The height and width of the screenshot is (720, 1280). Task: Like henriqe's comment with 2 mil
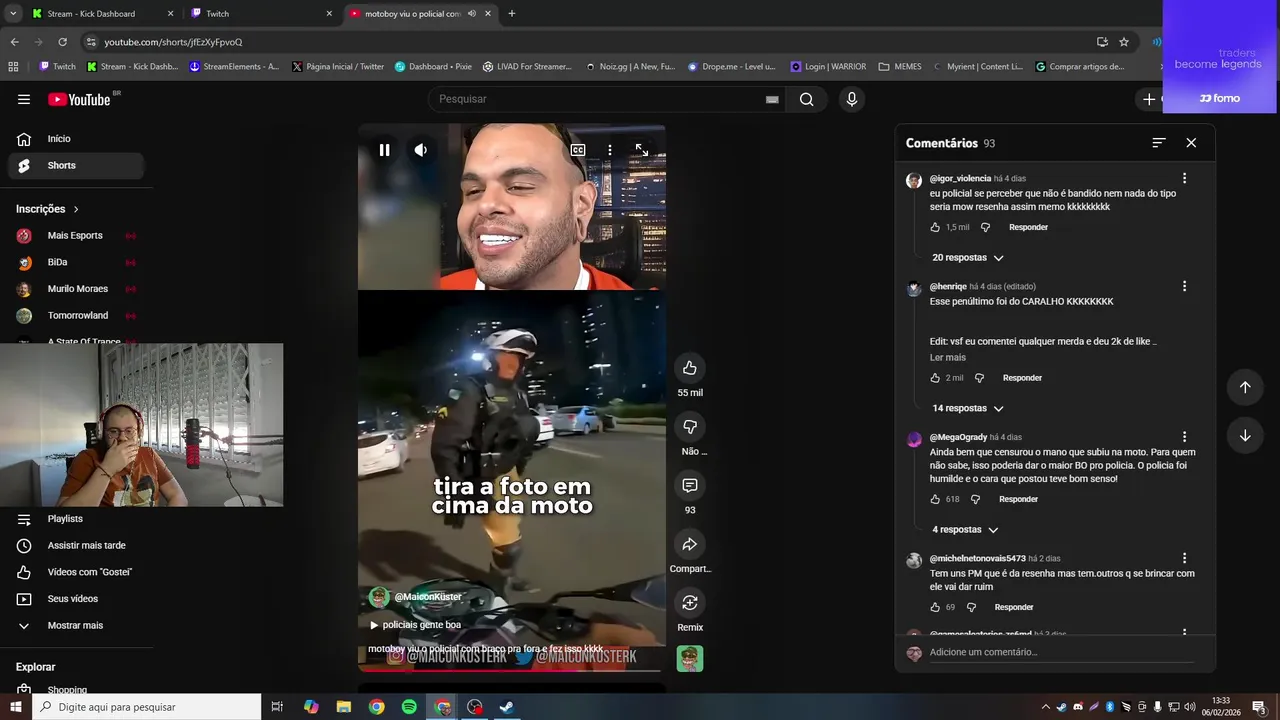point(935,378)
